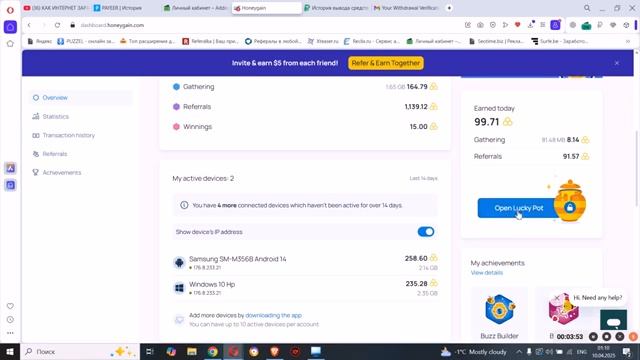Viewport: 640px width, 360px height.
Task: Open history clock icon in the Opera sidebar
Action: [x=10, y=320]
